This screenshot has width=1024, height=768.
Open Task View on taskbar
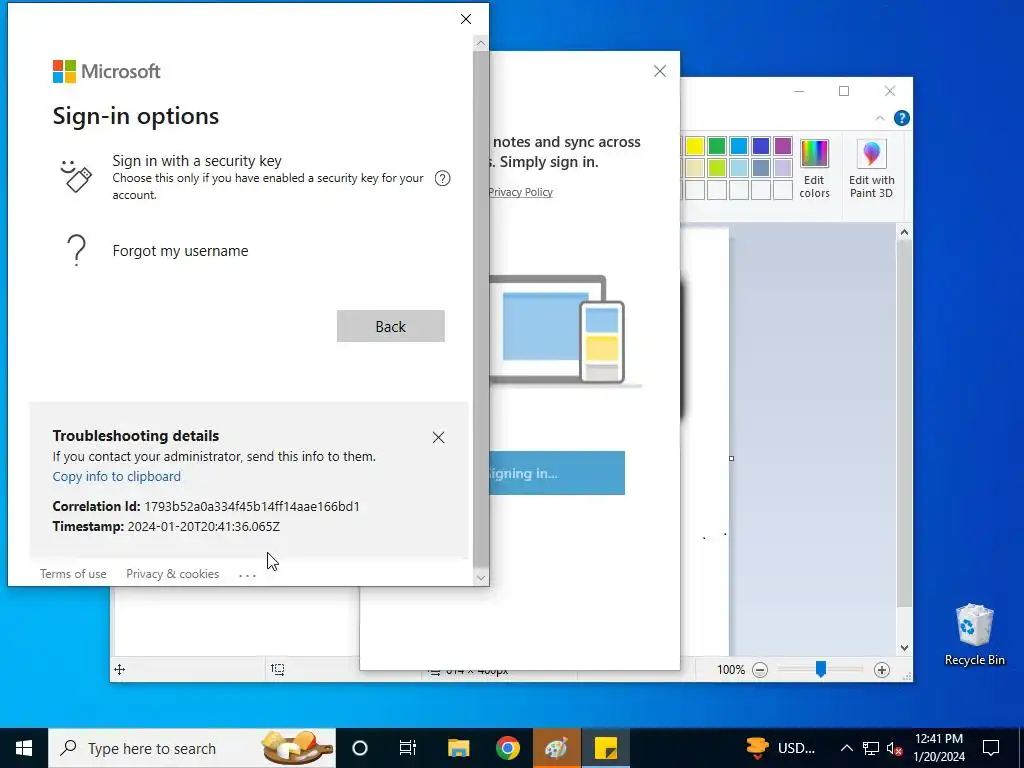coord(408,748)
